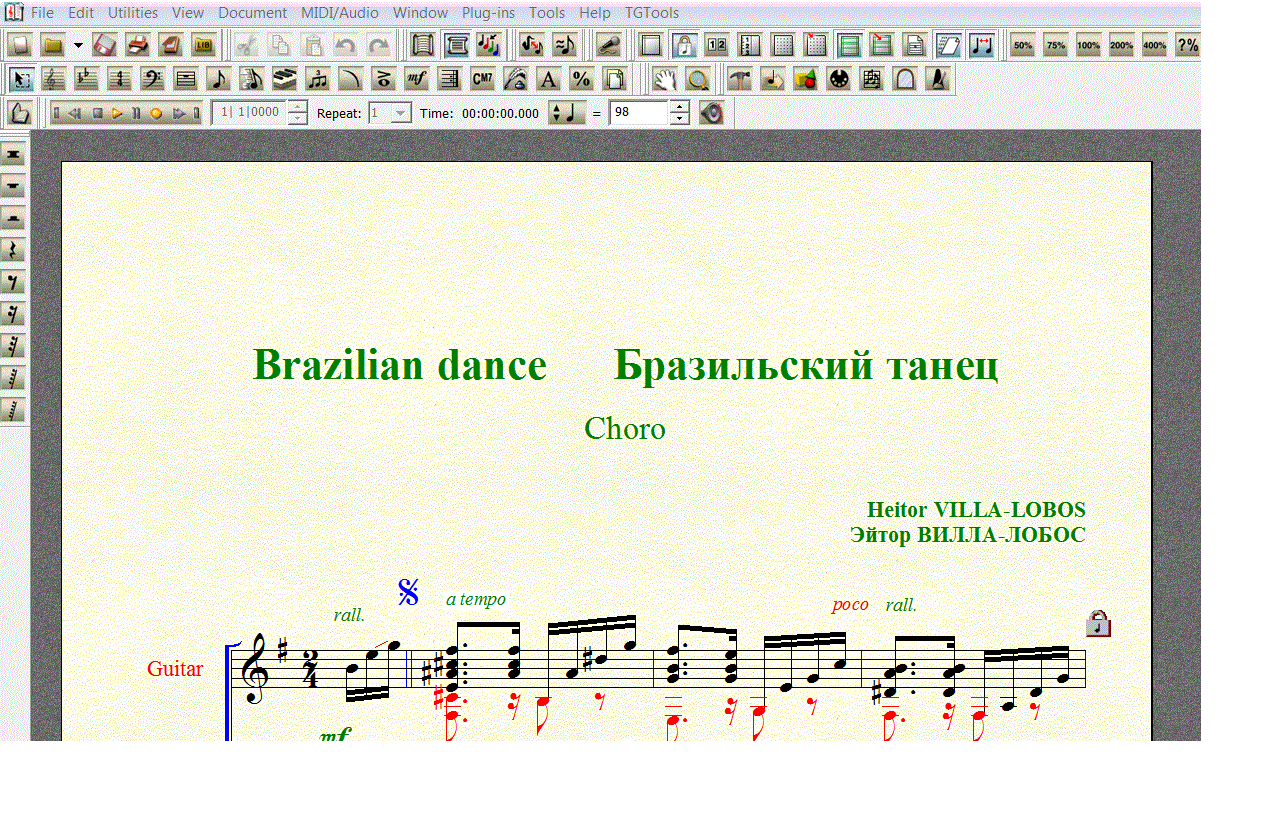Switch to Scroll View
This screenshot has height=817, width=1274.
pyautogui.click(x=423, y=45)
